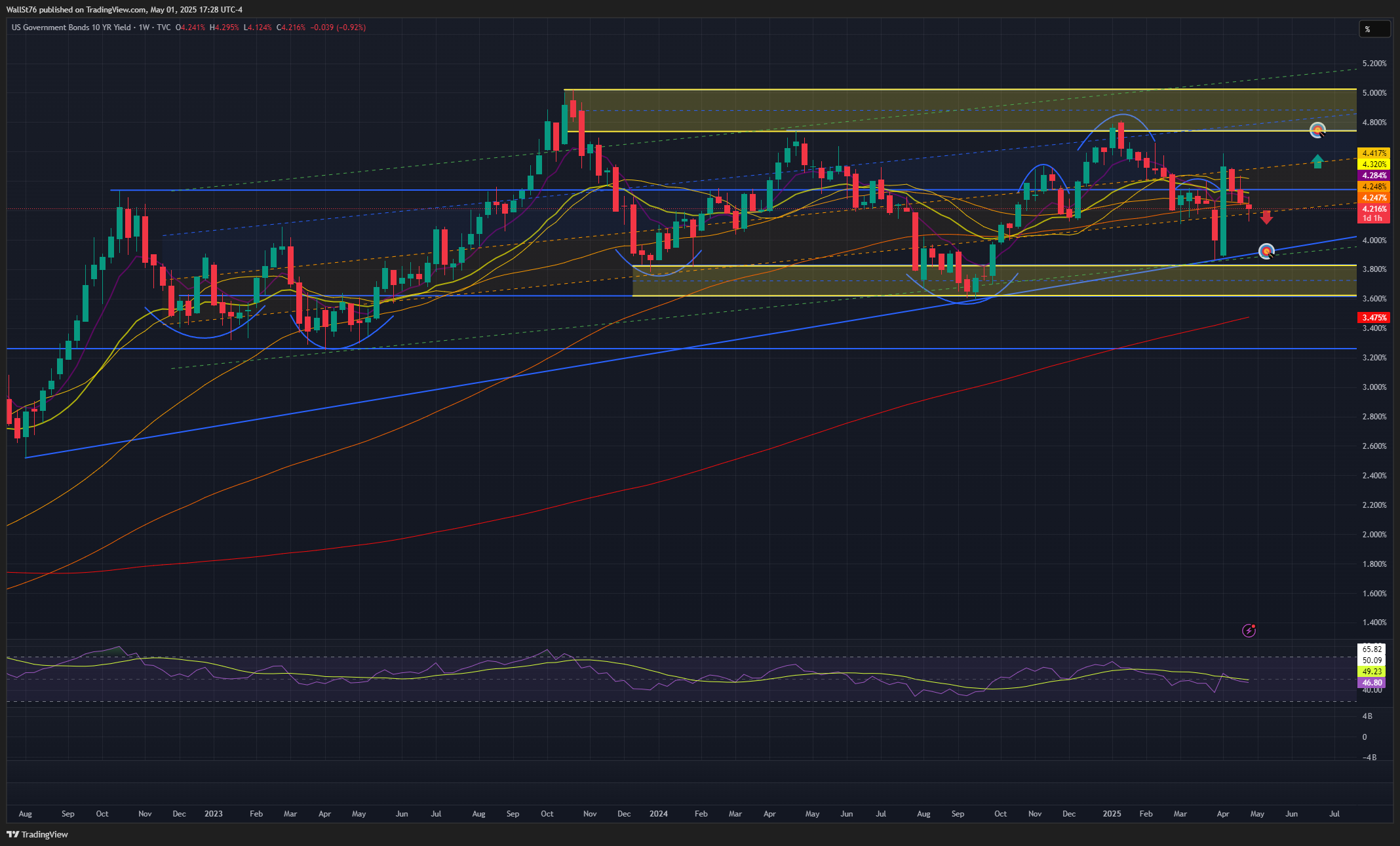Click the yellow 4.320% price label
Viewport: 1400px width, 846px height.
(x=1374, y=164)
